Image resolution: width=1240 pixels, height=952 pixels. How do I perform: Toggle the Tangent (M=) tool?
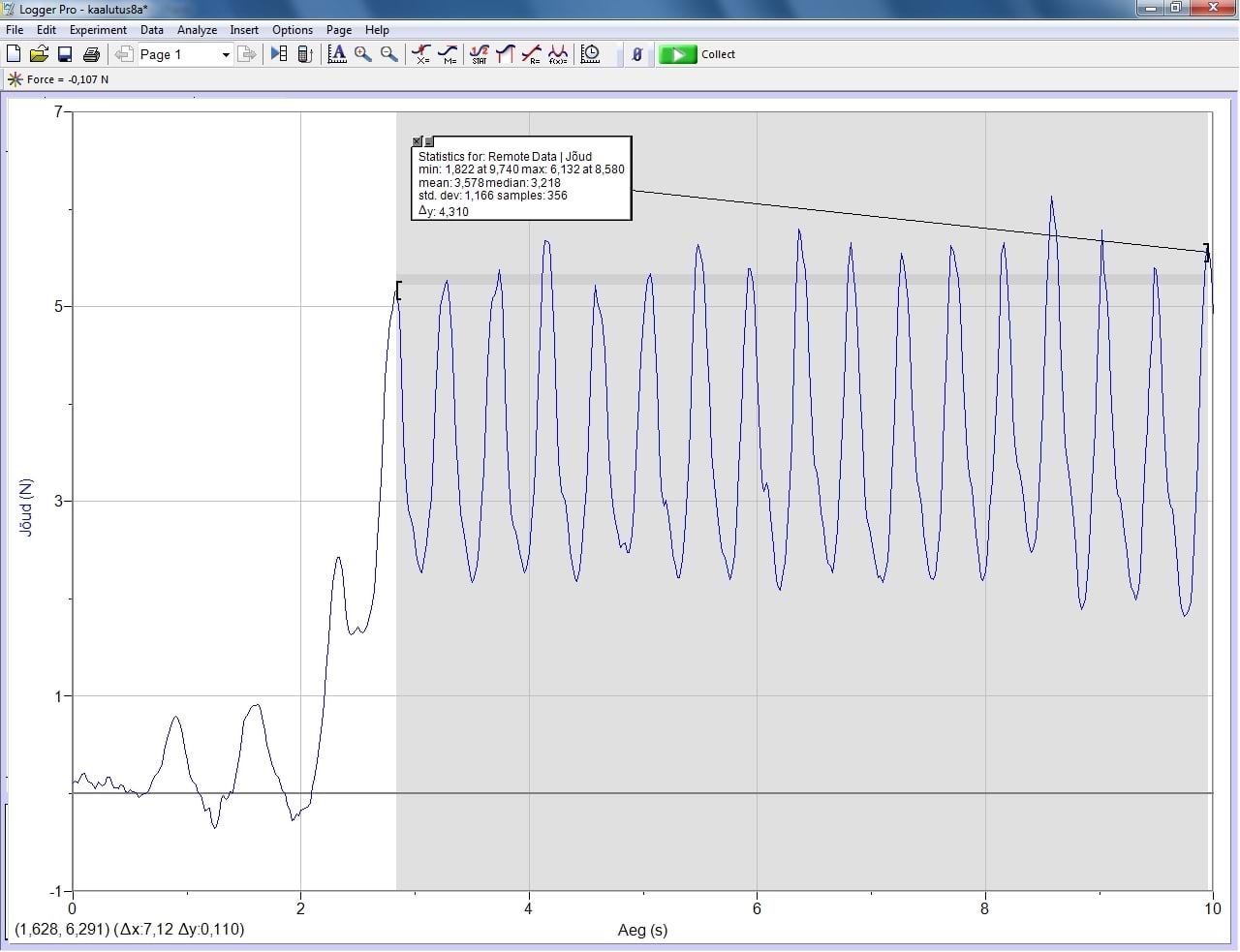448,54
